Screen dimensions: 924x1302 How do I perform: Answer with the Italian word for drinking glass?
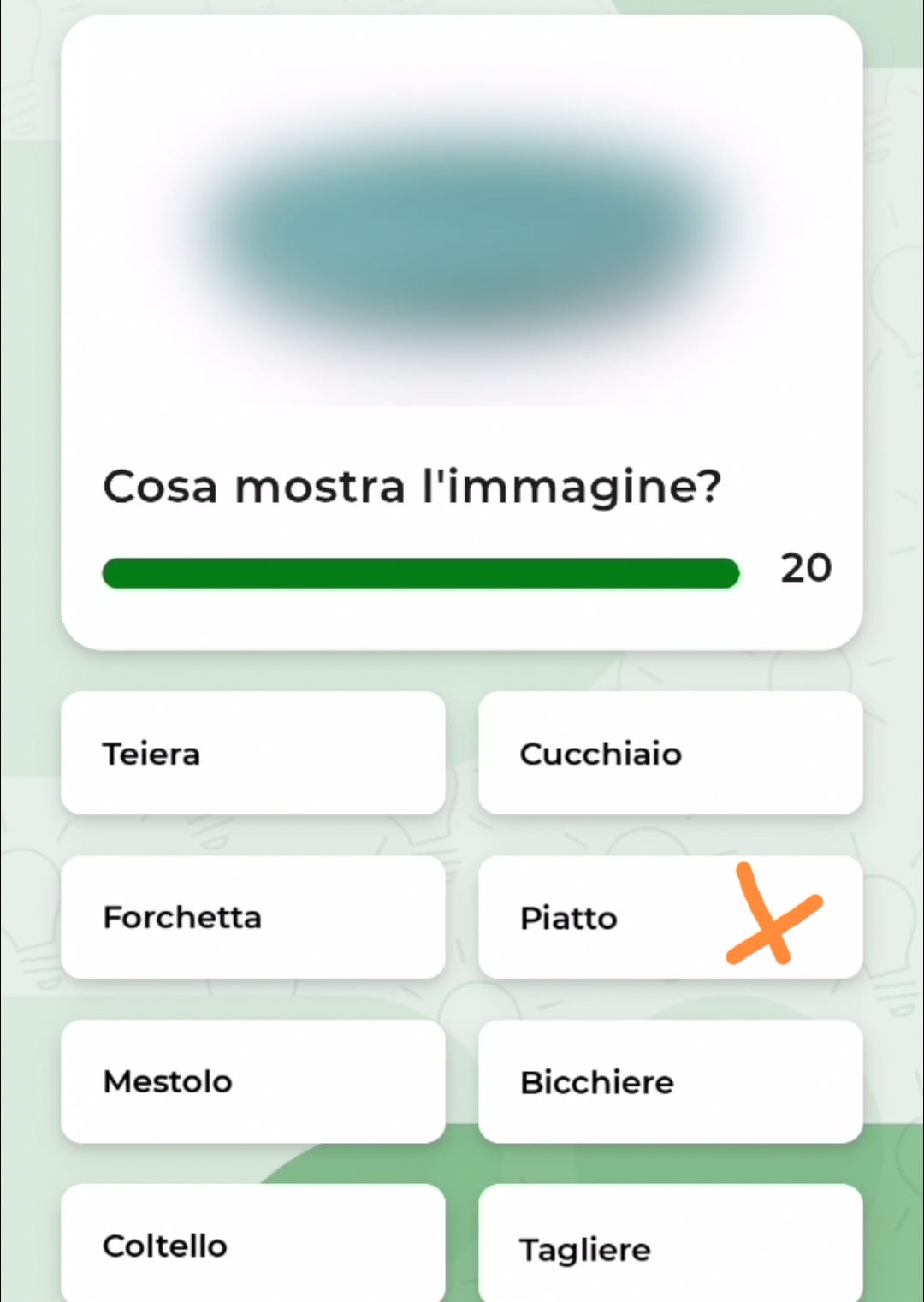coord(671,1081)
